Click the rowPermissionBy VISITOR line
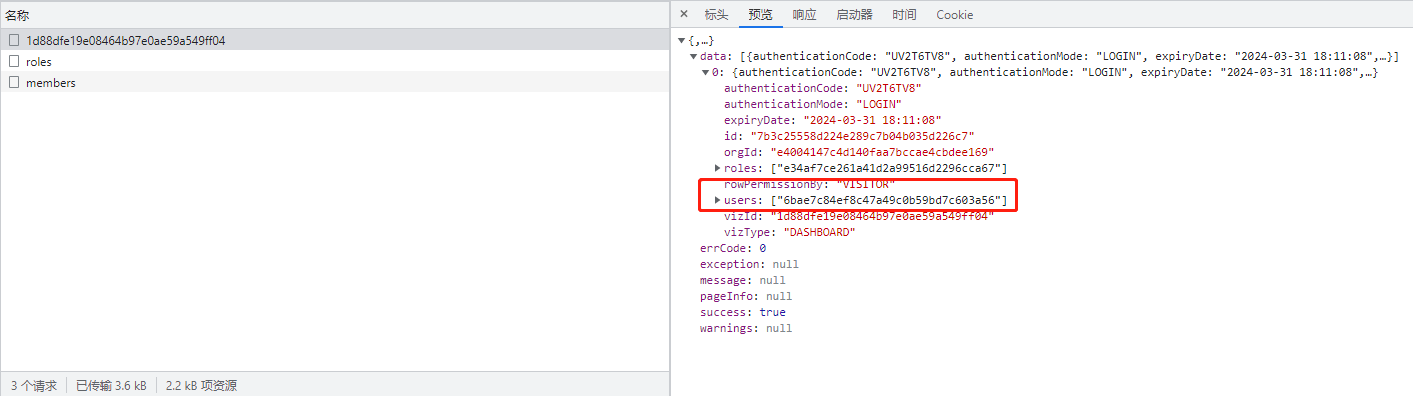Viewport: 1413px width, 396px height. (x=810, y=184)
